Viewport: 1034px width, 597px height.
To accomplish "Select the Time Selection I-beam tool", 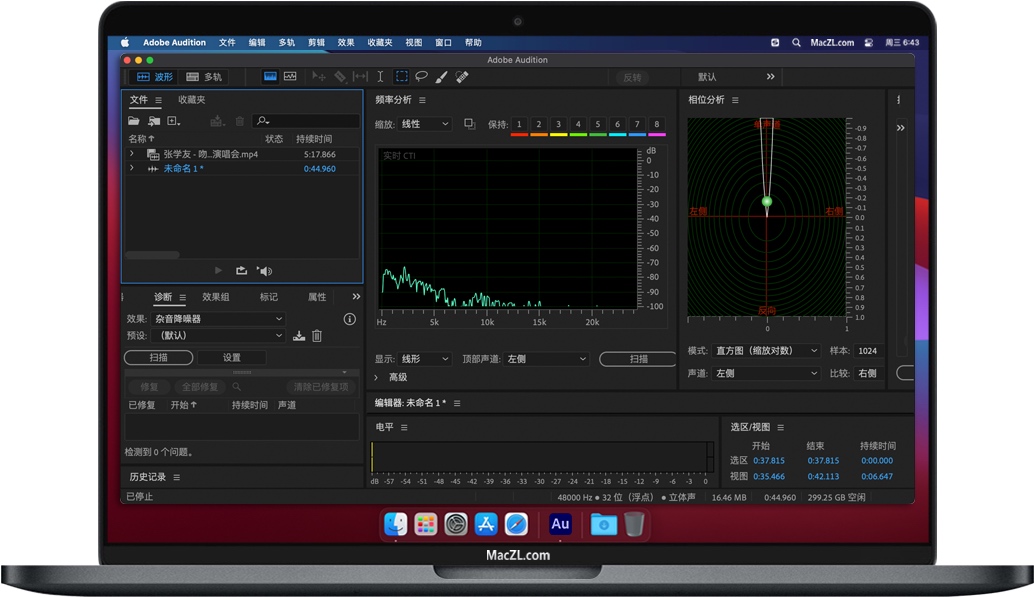I will point(378,77).
